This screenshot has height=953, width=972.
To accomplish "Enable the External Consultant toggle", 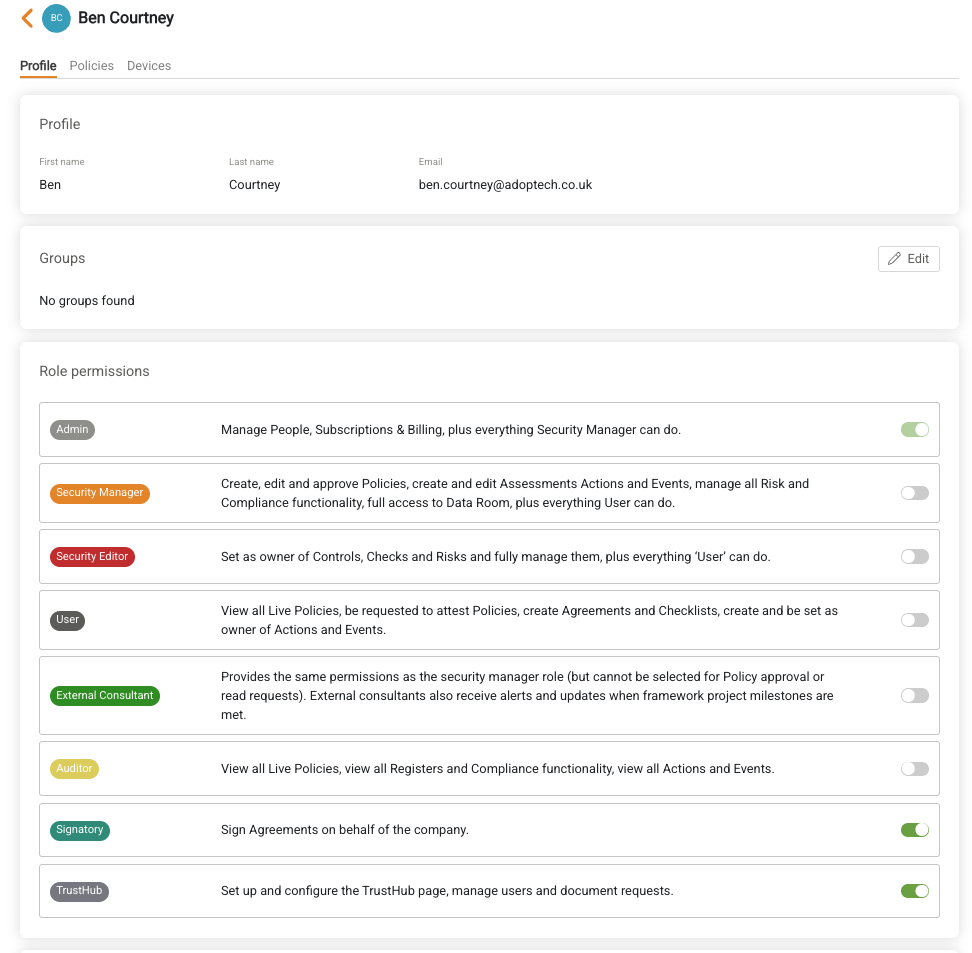I will pyautogui.click(x=914, y=696).
